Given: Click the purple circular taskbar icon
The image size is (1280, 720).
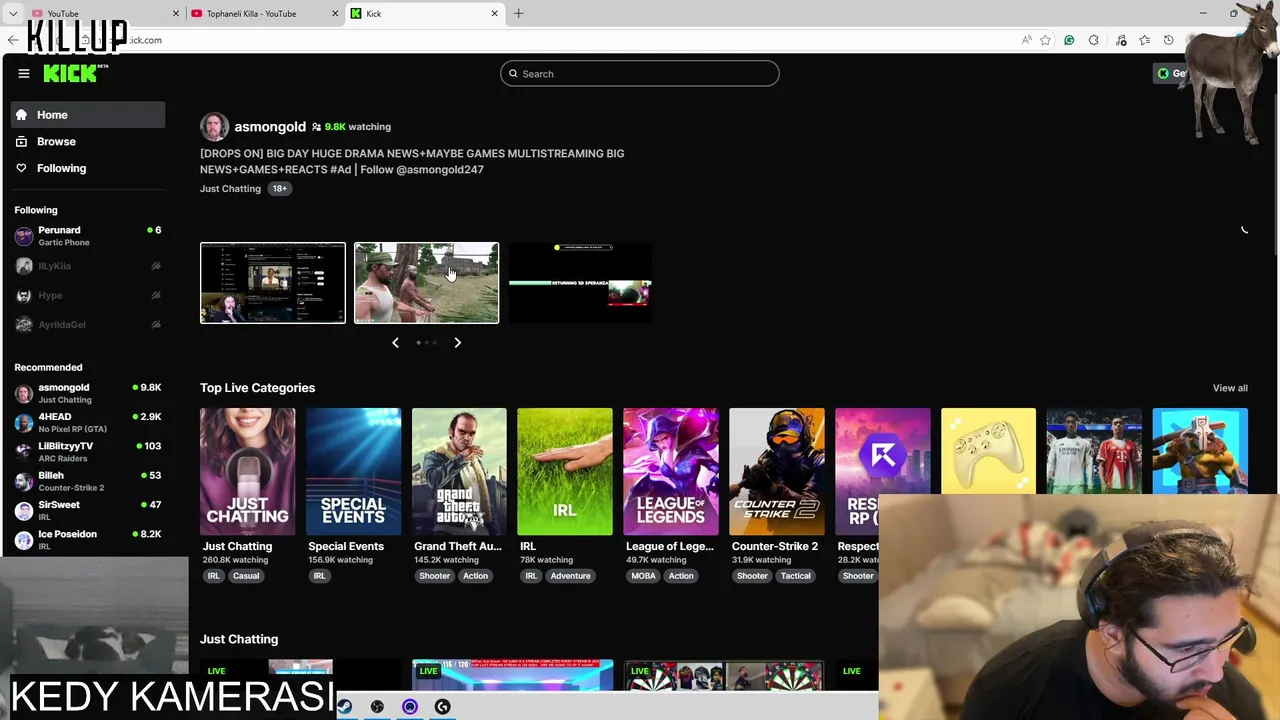Looking at the screenshot, I should 410,707.
